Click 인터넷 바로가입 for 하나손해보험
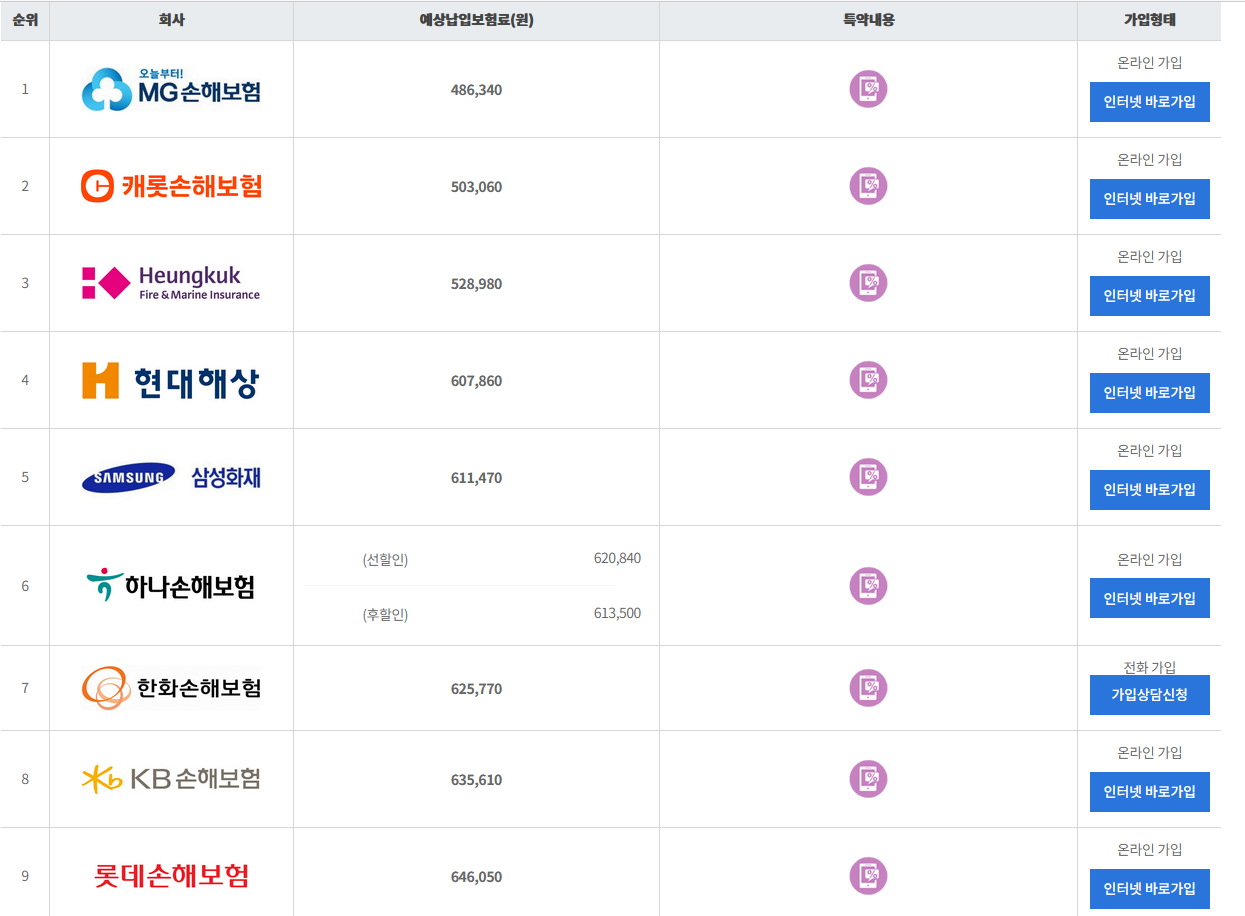 tap(1149, 598)
